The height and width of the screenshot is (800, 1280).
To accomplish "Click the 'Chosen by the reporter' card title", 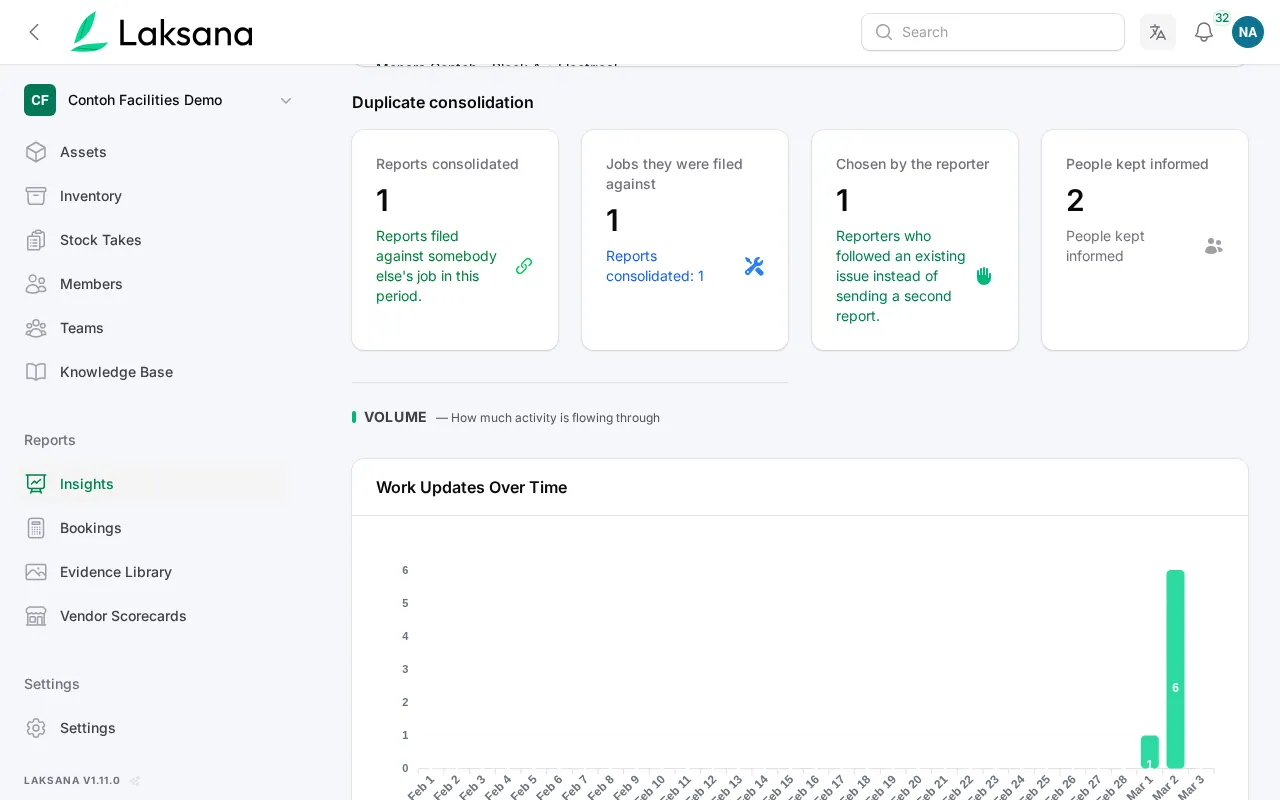I will 913,164.
